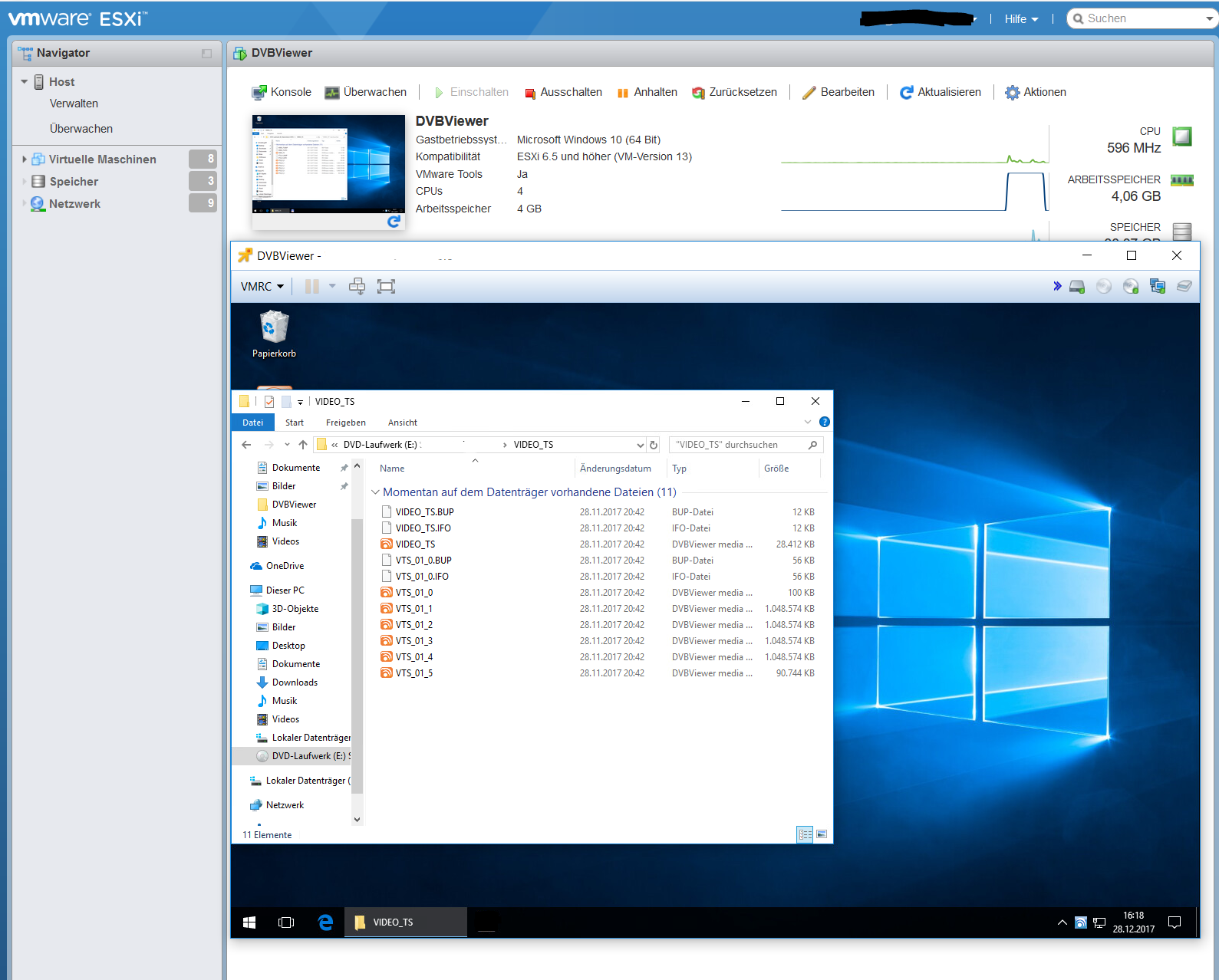Open the Windows notification center
Image resolution: width=1219 pixels, height=980 pixels.
[1175, 922]
